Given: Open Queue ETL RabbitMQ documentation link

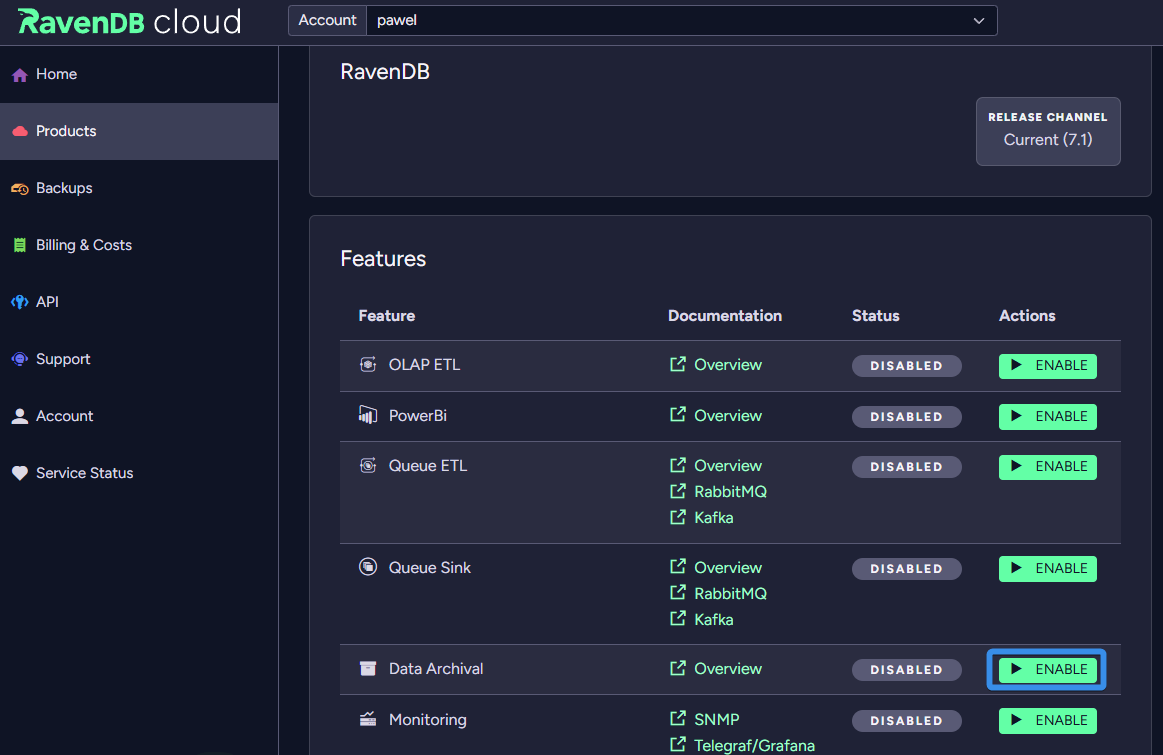Looking at the screenshot, I should 729,492.
